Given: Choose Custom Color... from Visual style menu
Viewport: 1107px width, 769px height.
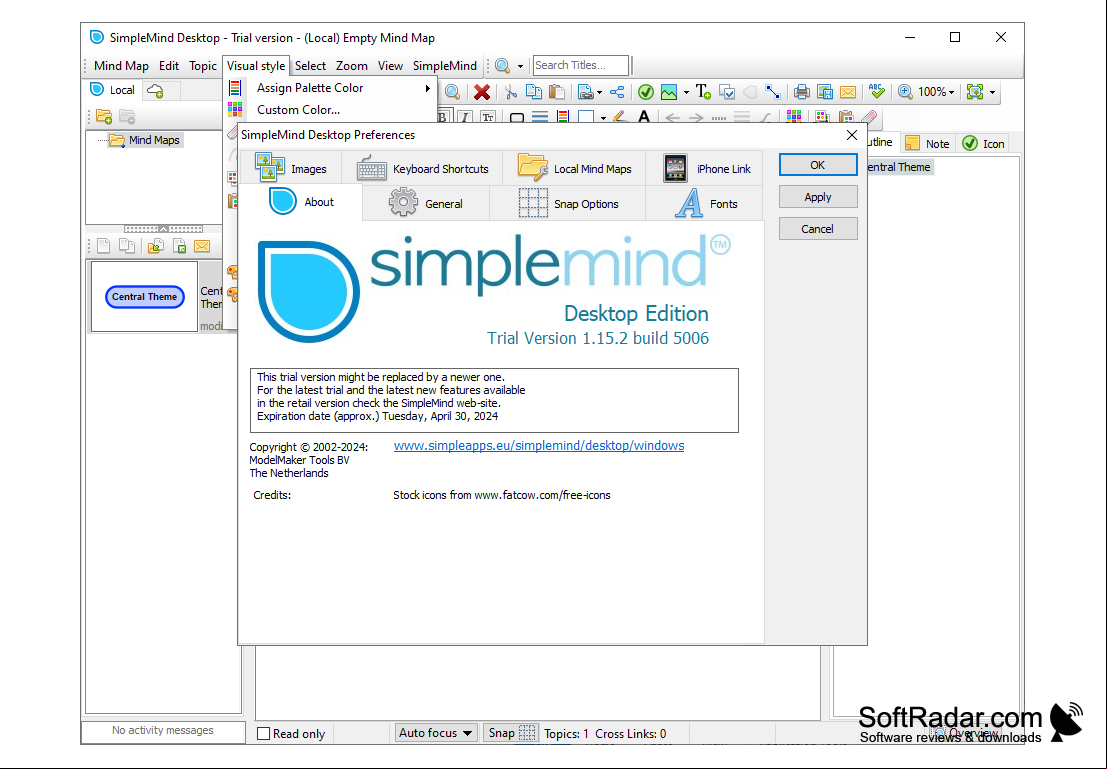Looking at the screenshot, I should tap(298, 109).
